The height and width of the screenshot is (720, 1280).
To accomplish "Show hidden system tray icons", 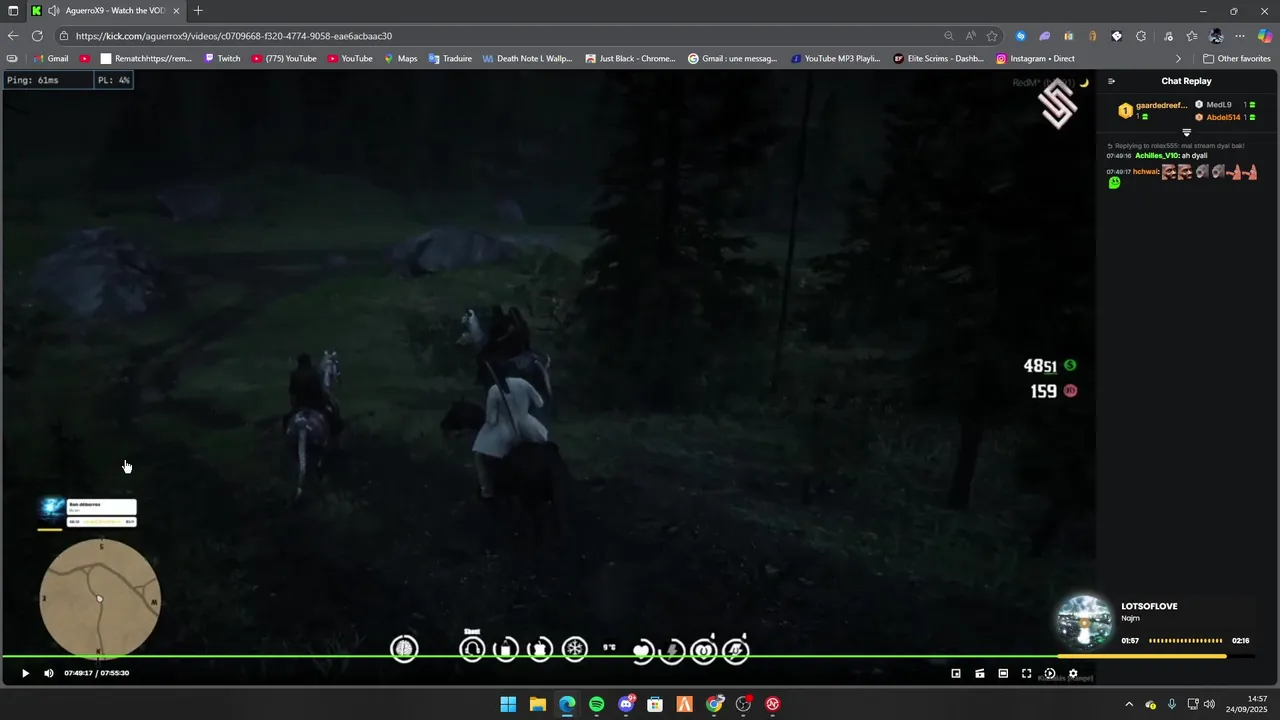I will point(1129,704).
